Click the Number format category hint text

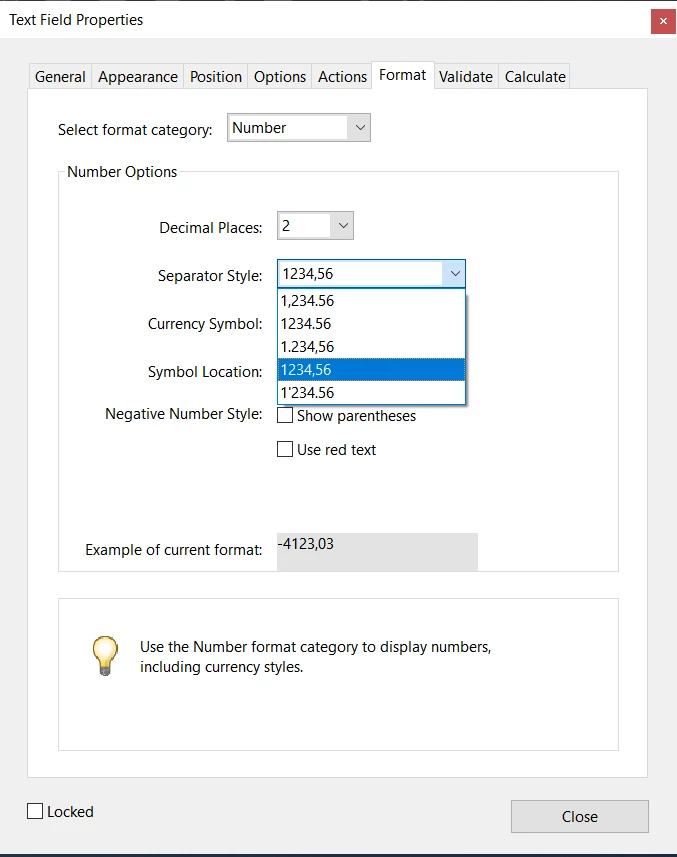click(x=315, y=656)
